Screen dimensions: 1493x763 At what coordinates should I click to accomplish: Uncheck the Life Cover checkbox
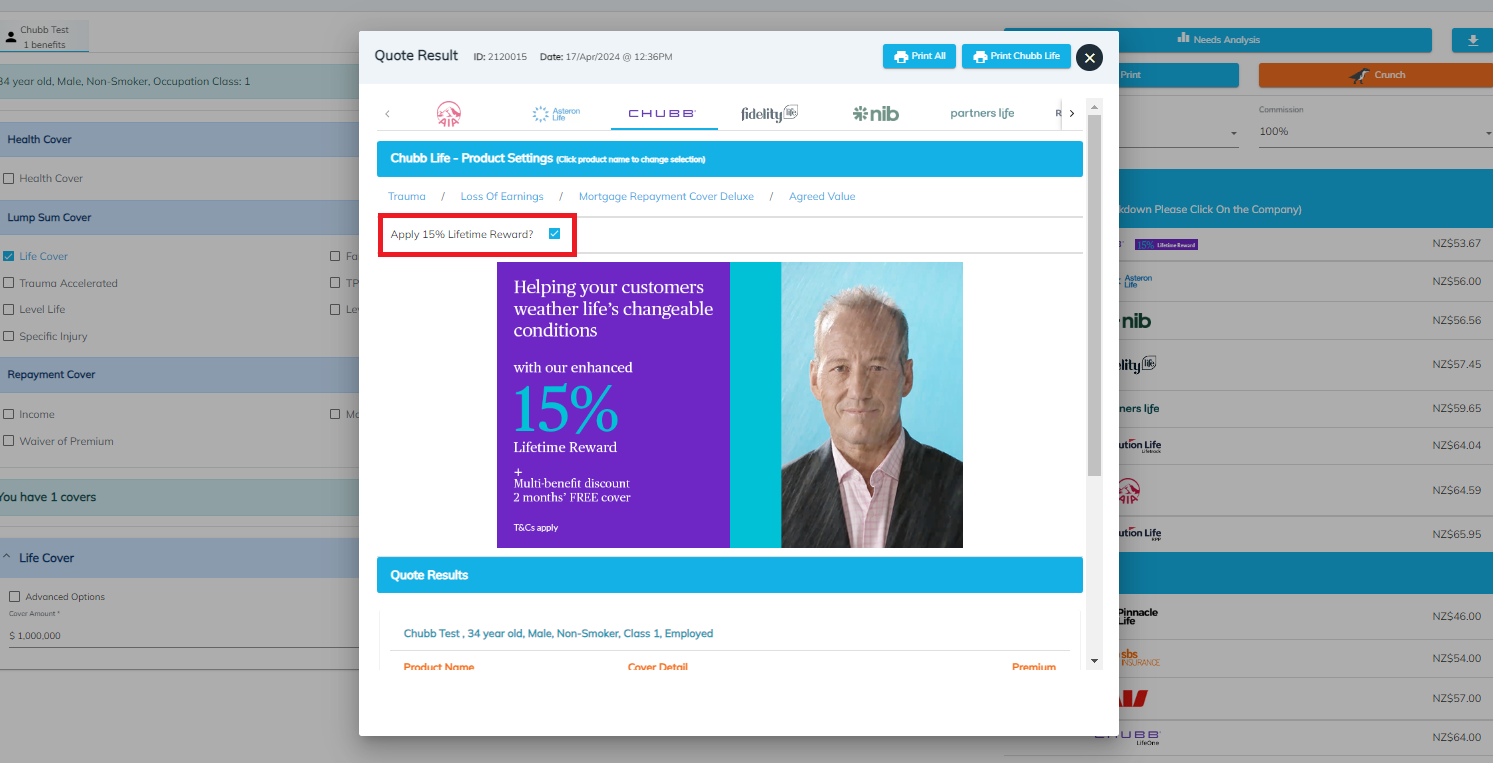point(9,256)
